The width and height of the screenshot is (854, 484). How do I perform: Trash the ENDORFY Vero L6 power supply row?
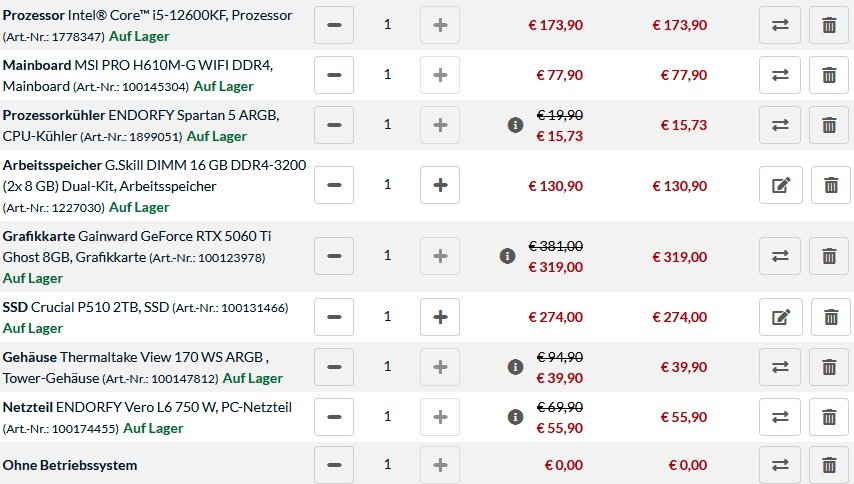[829, 417]
